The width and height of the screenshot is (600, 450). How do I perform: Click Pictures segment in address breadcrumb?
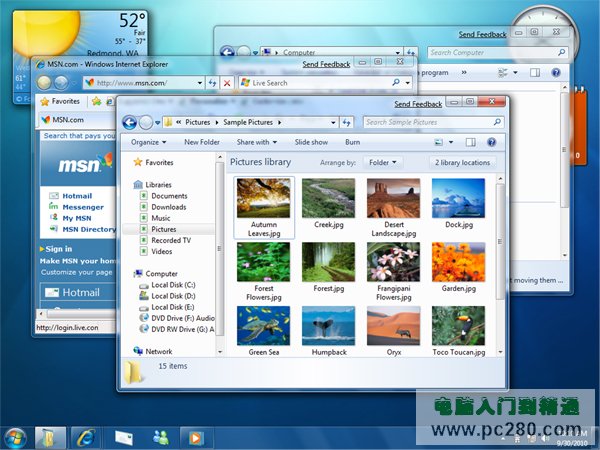197,122
